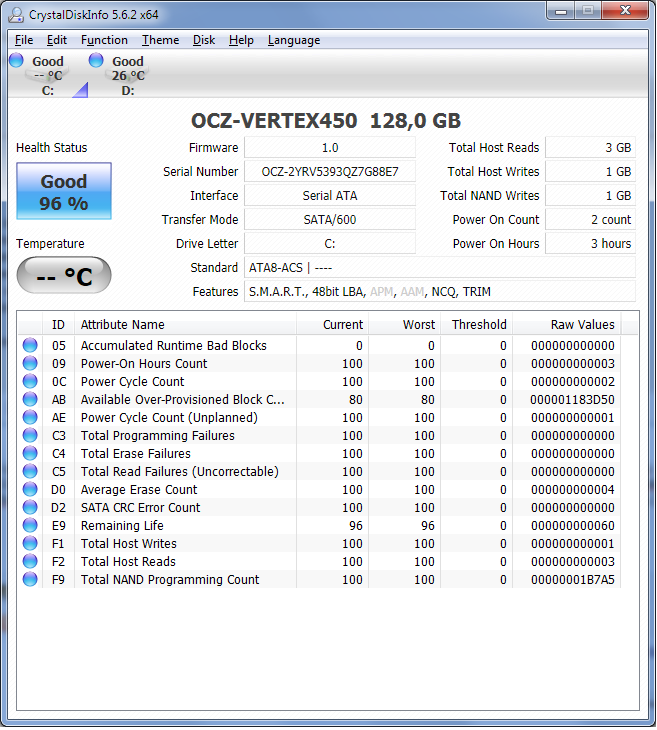Click raw value 000001183D50
The height and width of the screenshot is (730, 657).
[572, 399]
